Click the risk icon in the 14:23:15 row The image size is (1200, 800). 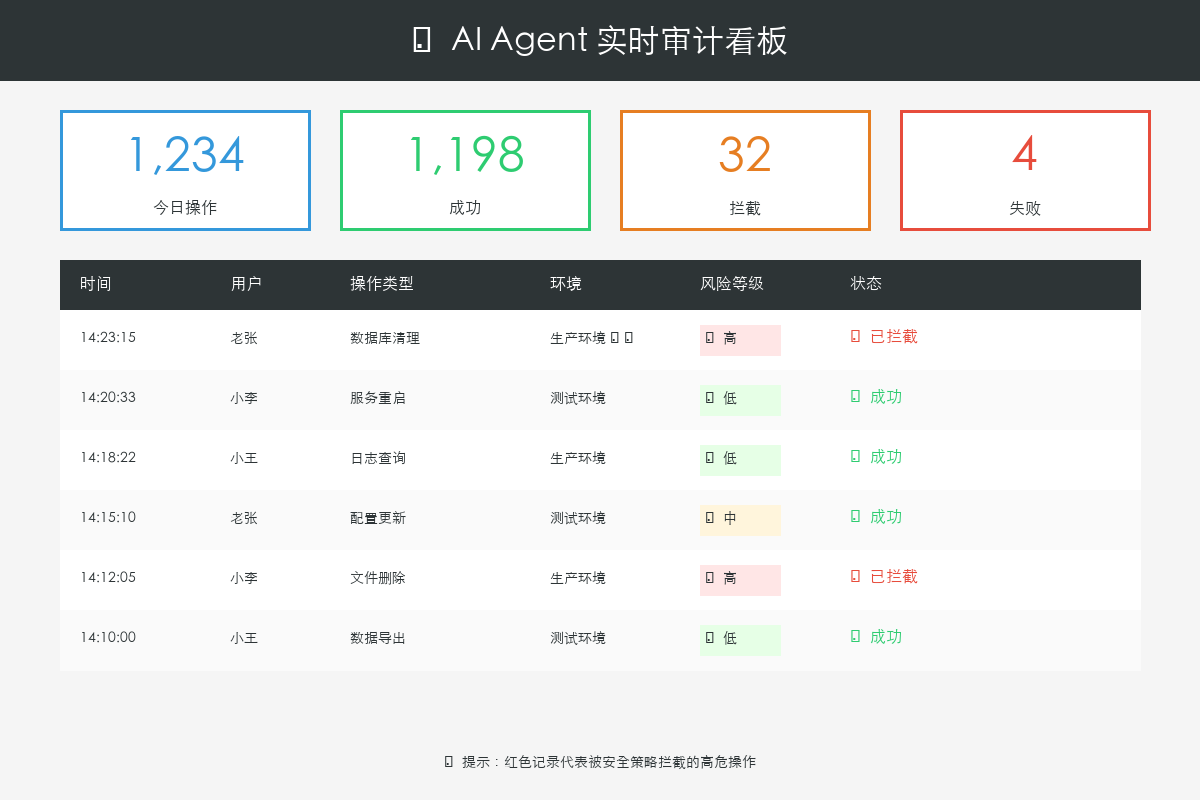pyautogui.click(x=710, y=338)
